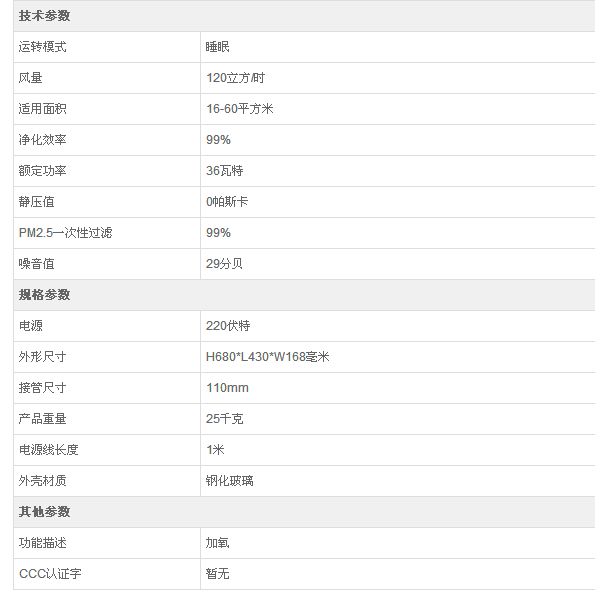Click the 适用面积 row label

point(43,109)
